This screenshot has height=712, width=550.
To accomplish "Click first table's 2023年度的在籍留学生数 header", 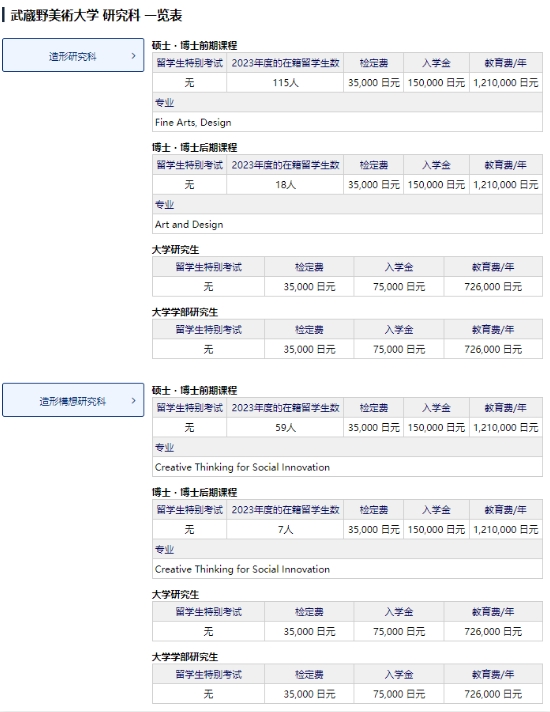I will pyautogui.click(x=285, y=63).
